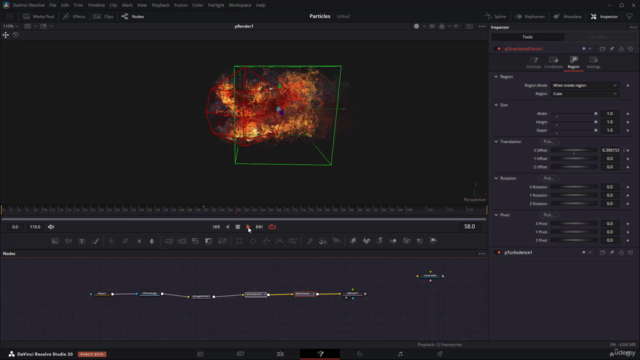This screenshot has height=360, width=640.
Task: Switch to the Edit page icon
Action: (280, 354)
